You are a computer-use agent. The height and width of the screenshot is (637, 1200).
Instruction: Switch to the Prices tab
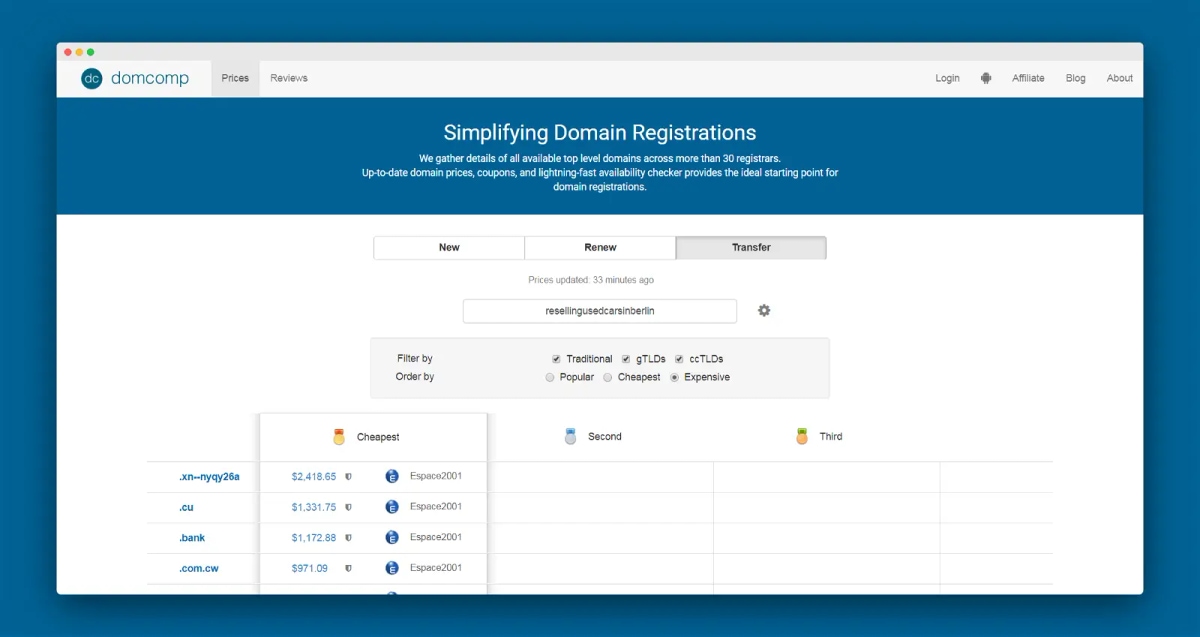(x=235, y=78)
